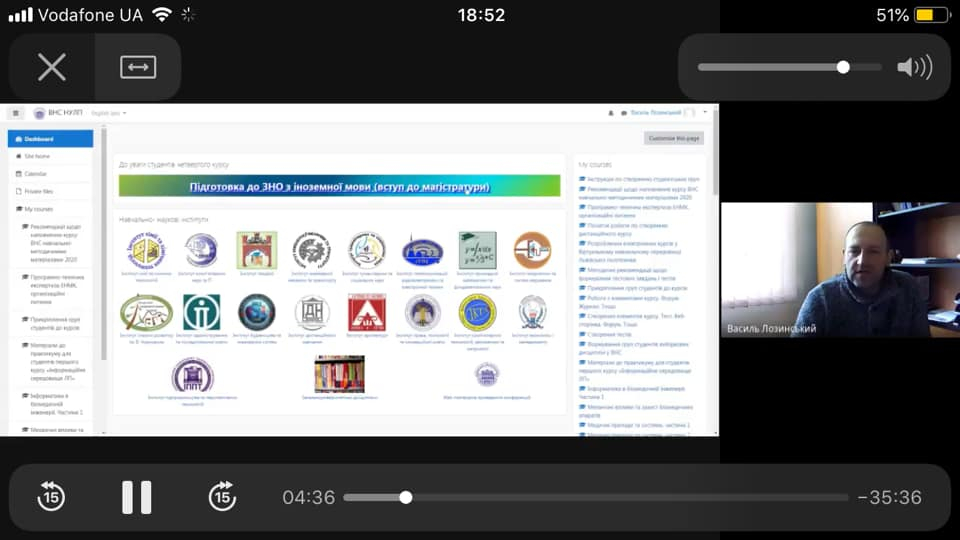Select Dashboard in the sidebar
The width and height of the screenshot is (960, 540).
[x=50, y=139]
